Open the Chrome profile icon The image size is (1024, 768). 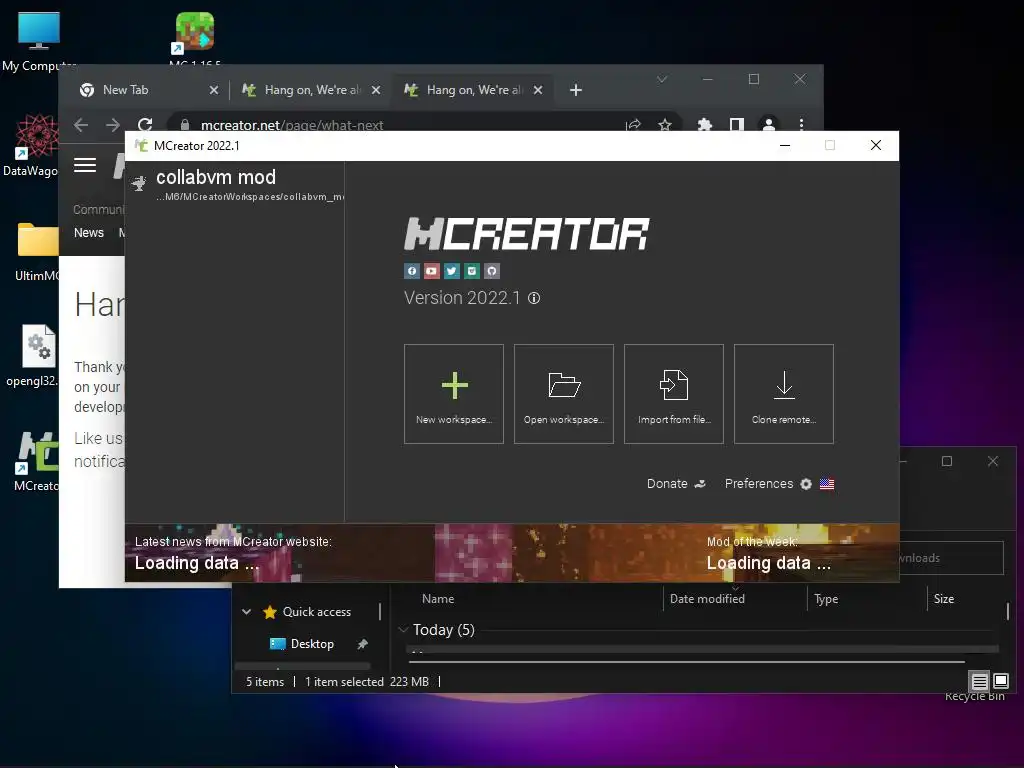(x=769, y=125)
